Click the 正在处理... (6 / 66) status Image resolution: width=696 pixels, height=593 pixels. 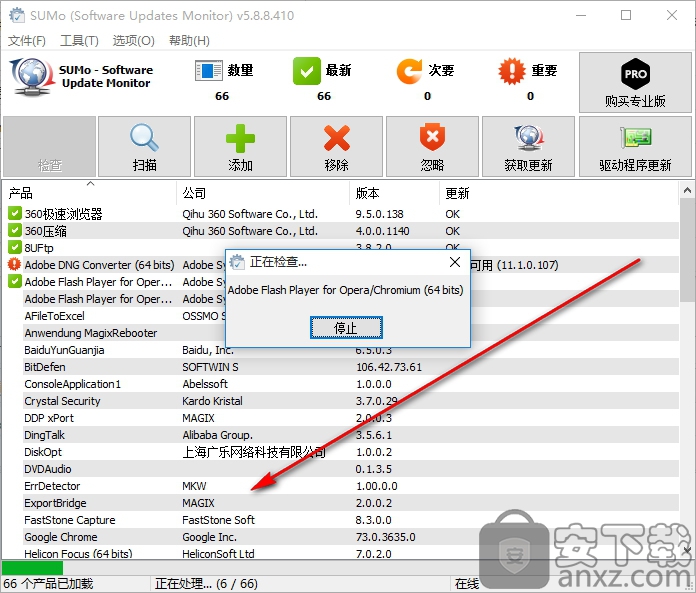(x=206, y=584)
